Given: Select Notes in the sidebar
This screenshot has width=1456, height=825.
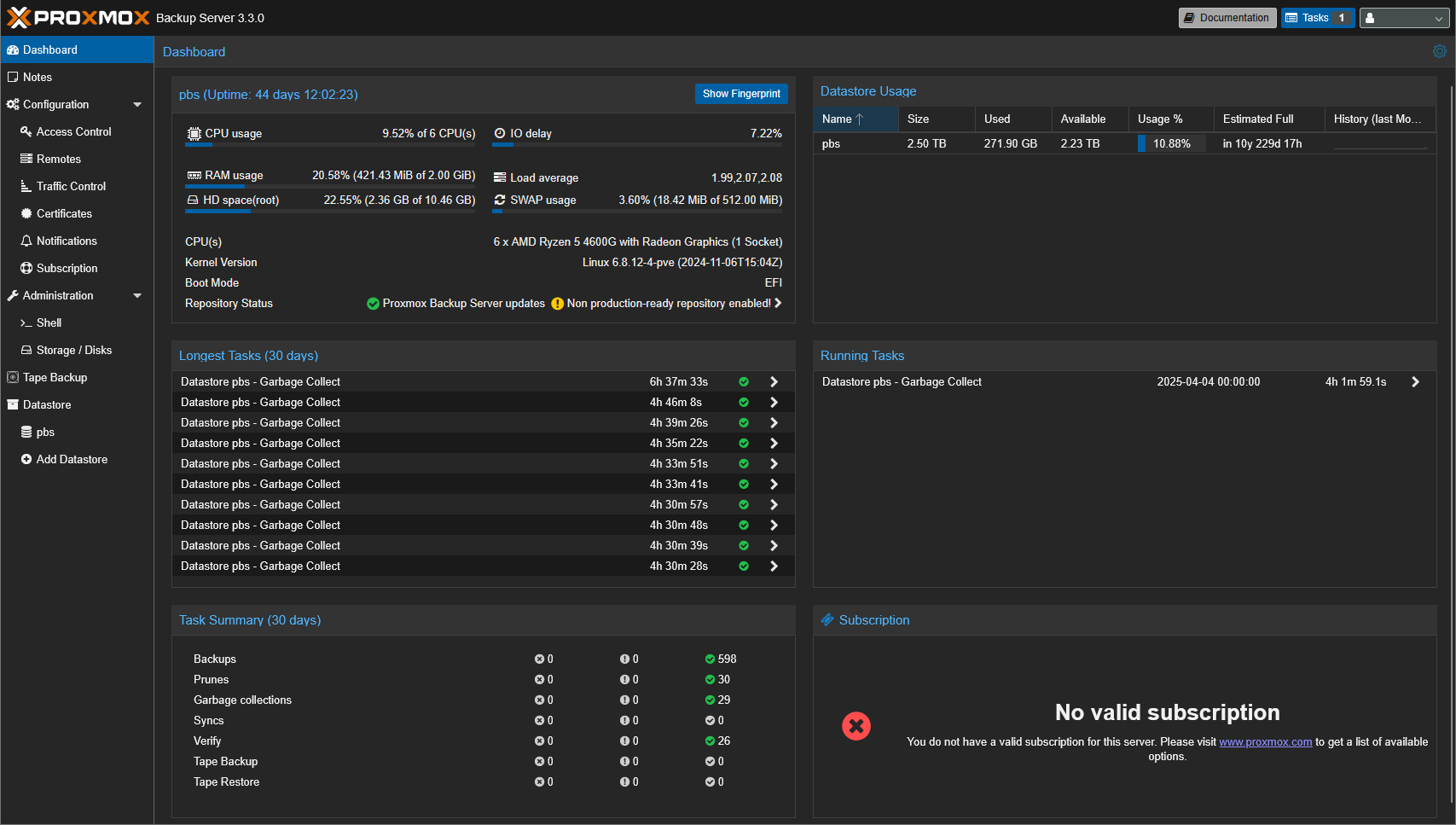Looking at the screenshot, I should [36, 77].
